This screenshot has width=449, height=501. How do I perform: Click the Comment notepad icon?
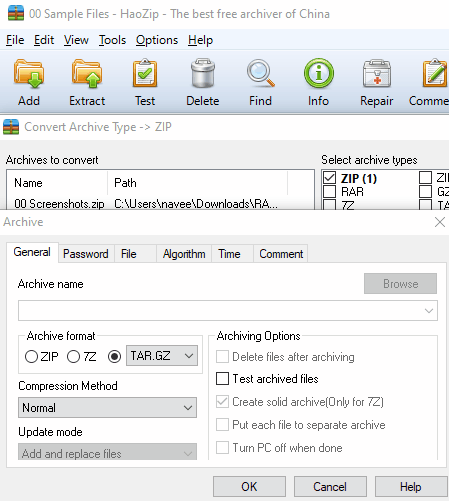click(x=435, y=73)
